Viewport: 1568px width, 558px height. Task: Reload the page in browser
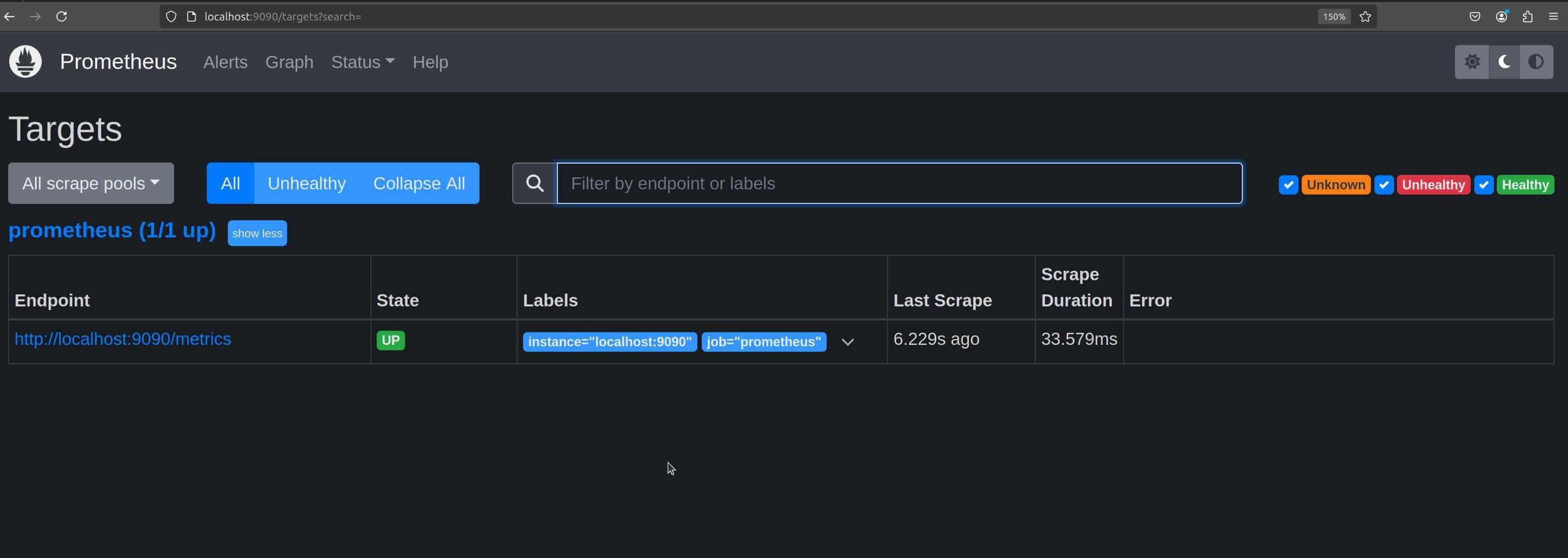point(61,16)
